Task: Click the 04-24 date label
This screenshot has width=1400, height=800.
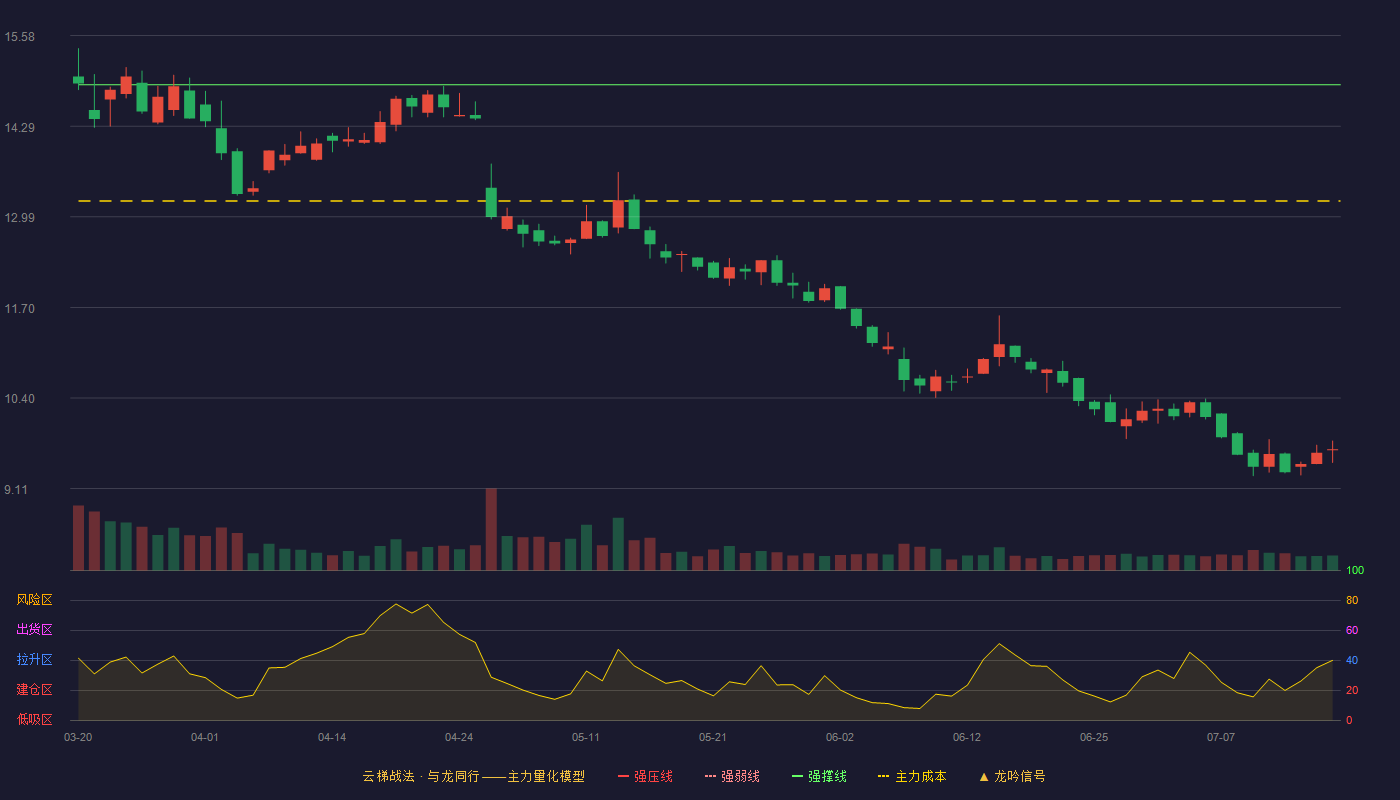Action: pyautogui.click(x=459, y=737)
